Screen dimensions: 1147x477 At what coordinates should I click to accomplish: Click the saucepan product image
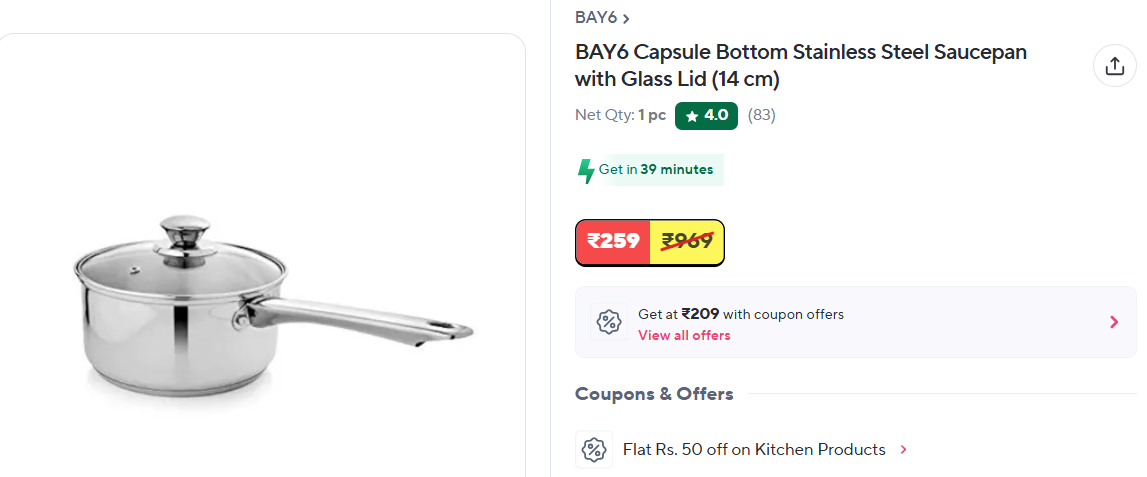(x=271, y=303)
